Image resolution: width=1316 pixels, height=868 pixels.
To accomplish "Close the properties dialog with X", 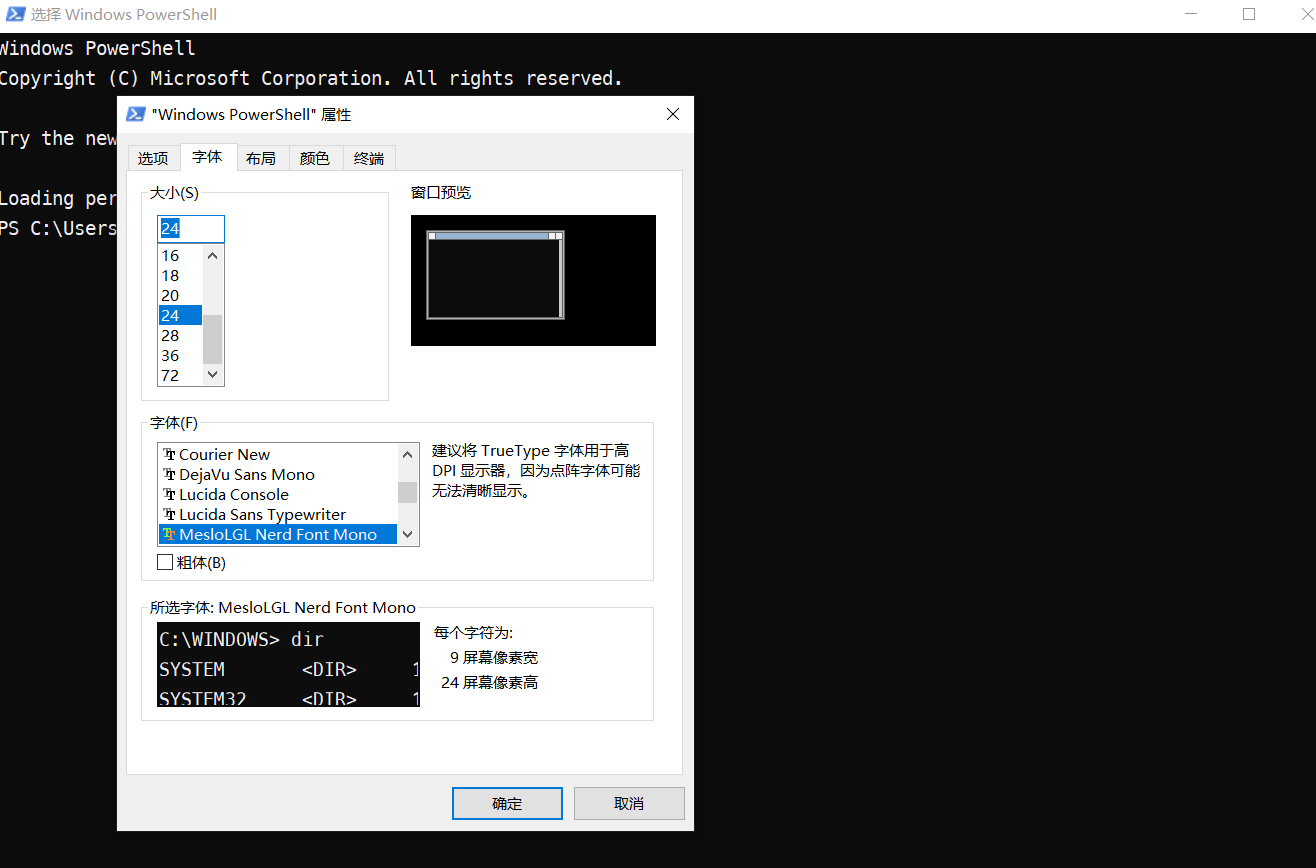I will coord(673,114).
